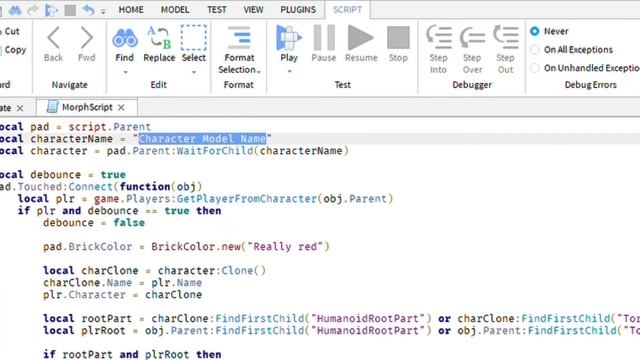Click "character:Clone()" in the code
Image resolution: width=640 pixels, height=360 pixels.
point(212,271)
